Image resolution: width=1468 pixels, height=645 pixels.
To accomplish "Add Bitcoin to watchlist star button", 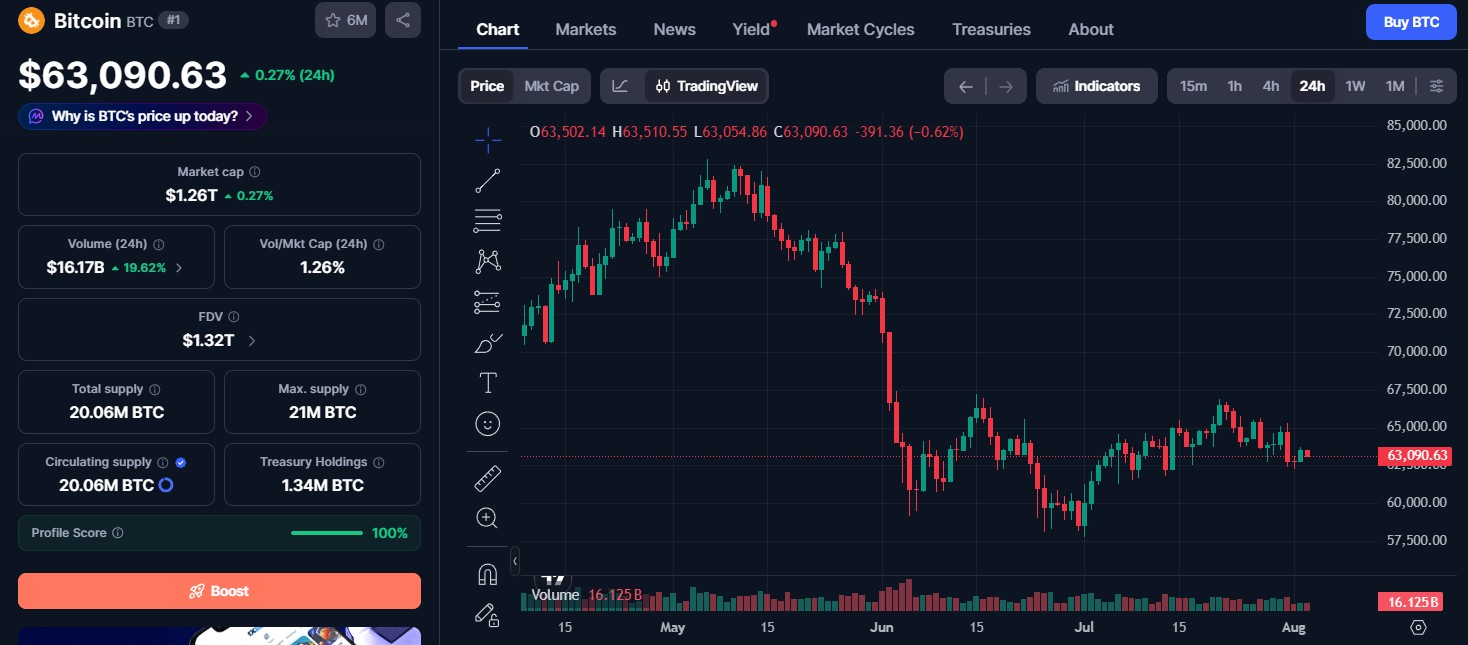I will (x=345, y=20).
